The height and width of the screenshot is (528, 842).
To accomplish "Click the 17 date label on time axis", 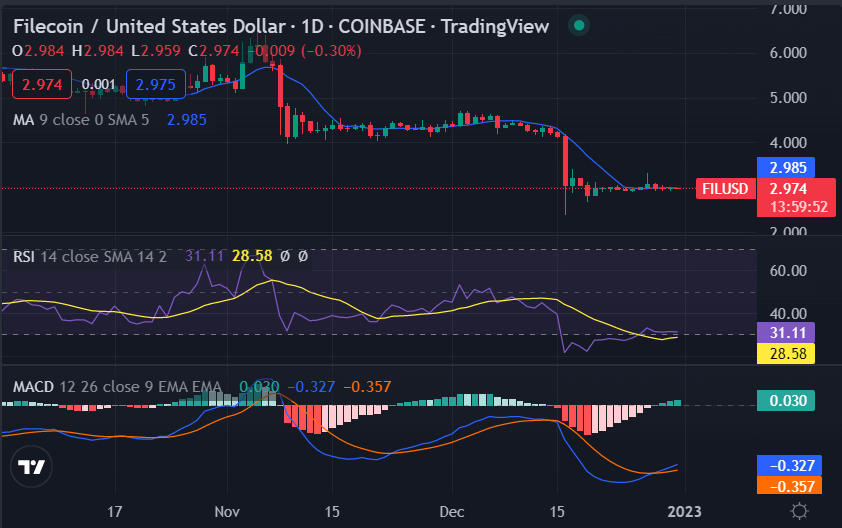I will [114, 511].
